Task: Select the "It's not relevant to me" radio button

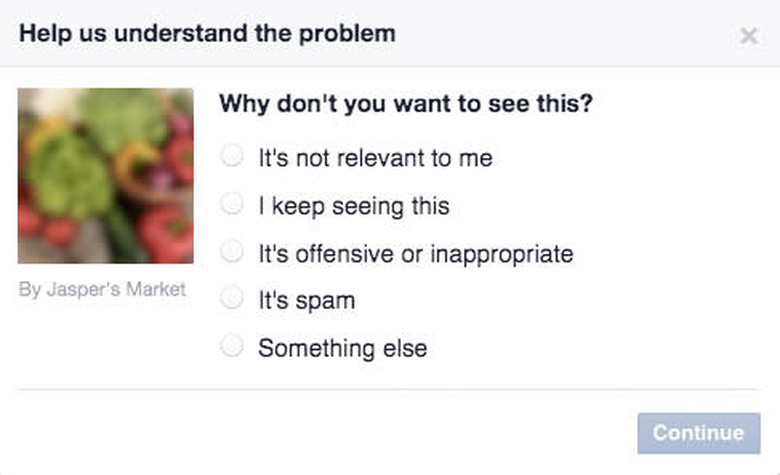Action: (232, 155)
